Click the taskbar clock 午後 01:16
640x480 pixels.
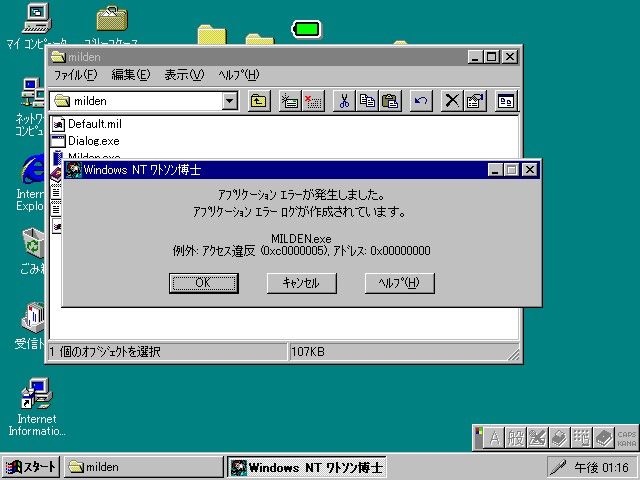(601, 467)
